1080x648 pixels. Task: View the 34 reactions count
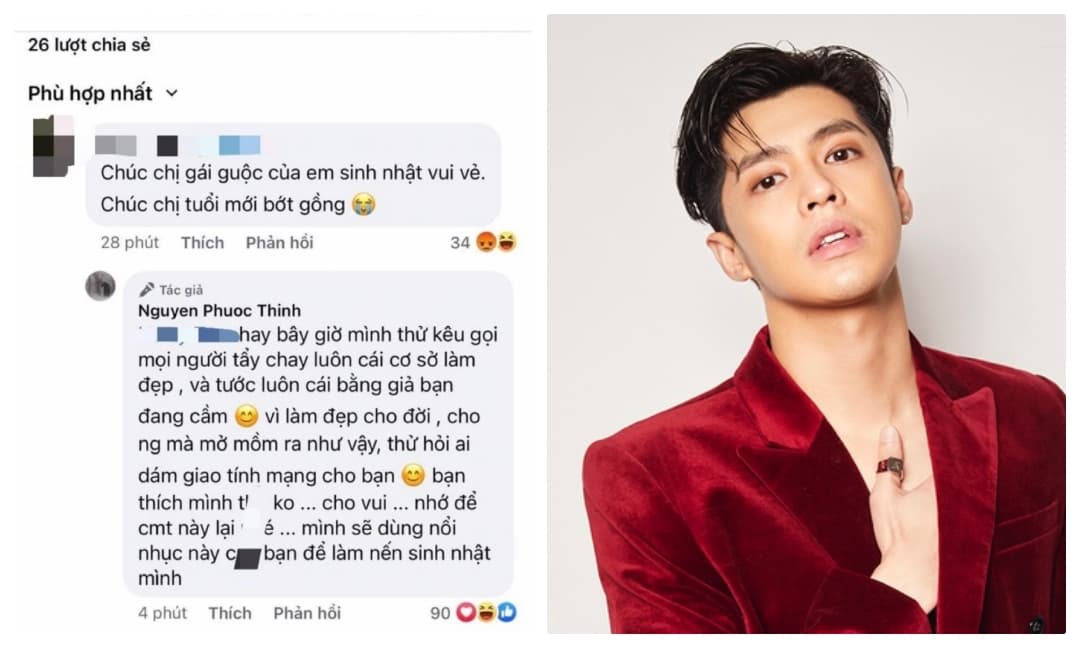coord(460,242)
